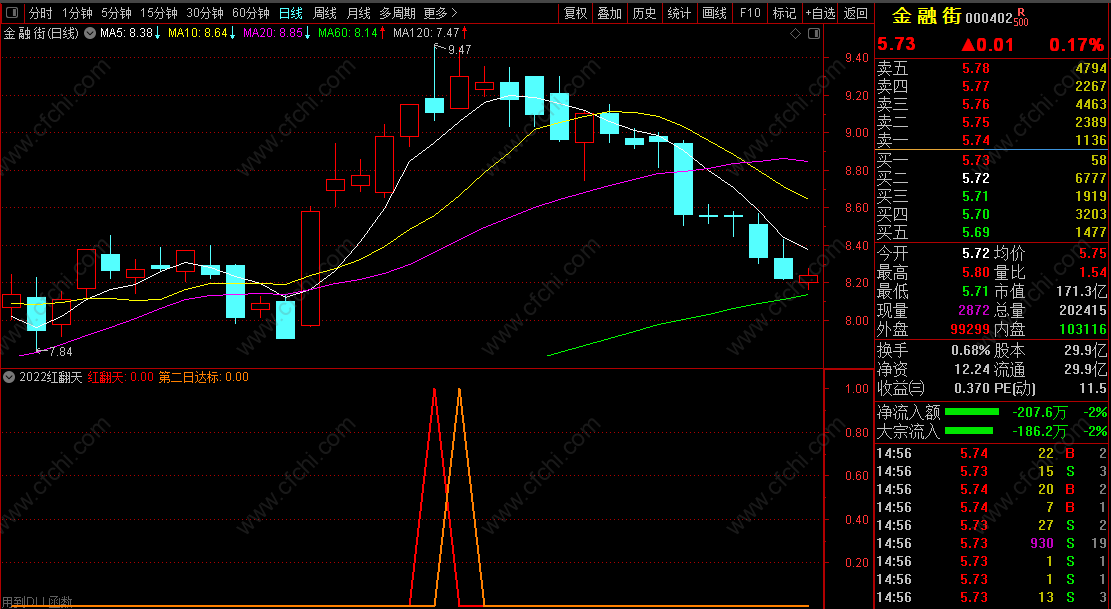Click the 市值 value 171.3亿
The image size is (1111, 609).
click(x=1081, y=291)
